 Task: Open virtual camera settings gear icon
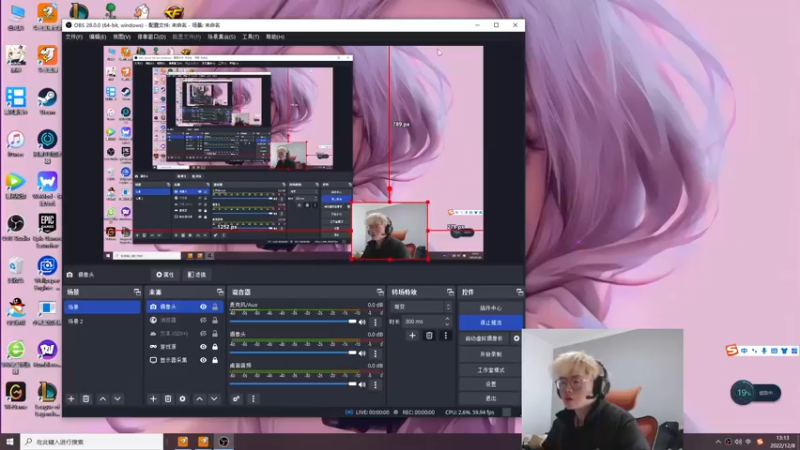[x=516, y=338]
